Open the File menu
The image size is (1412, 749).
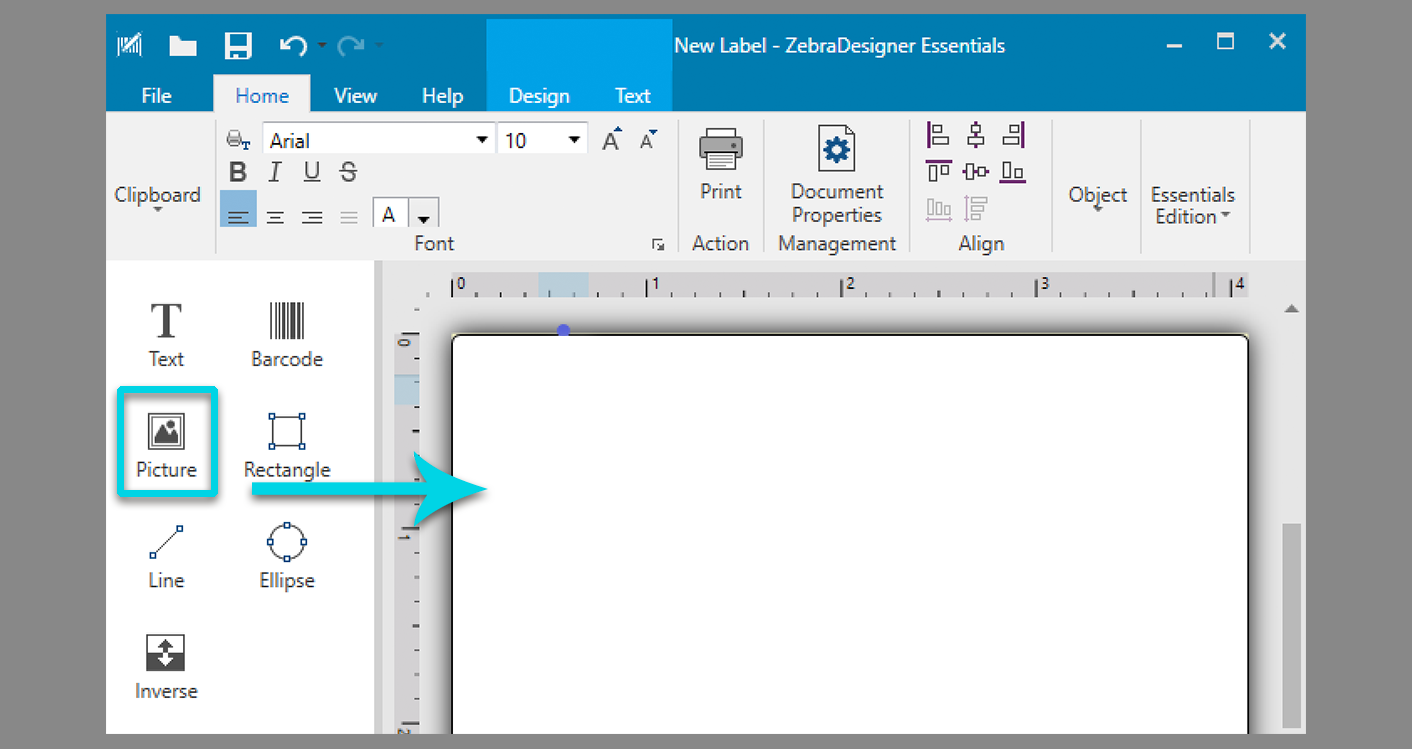156,95
